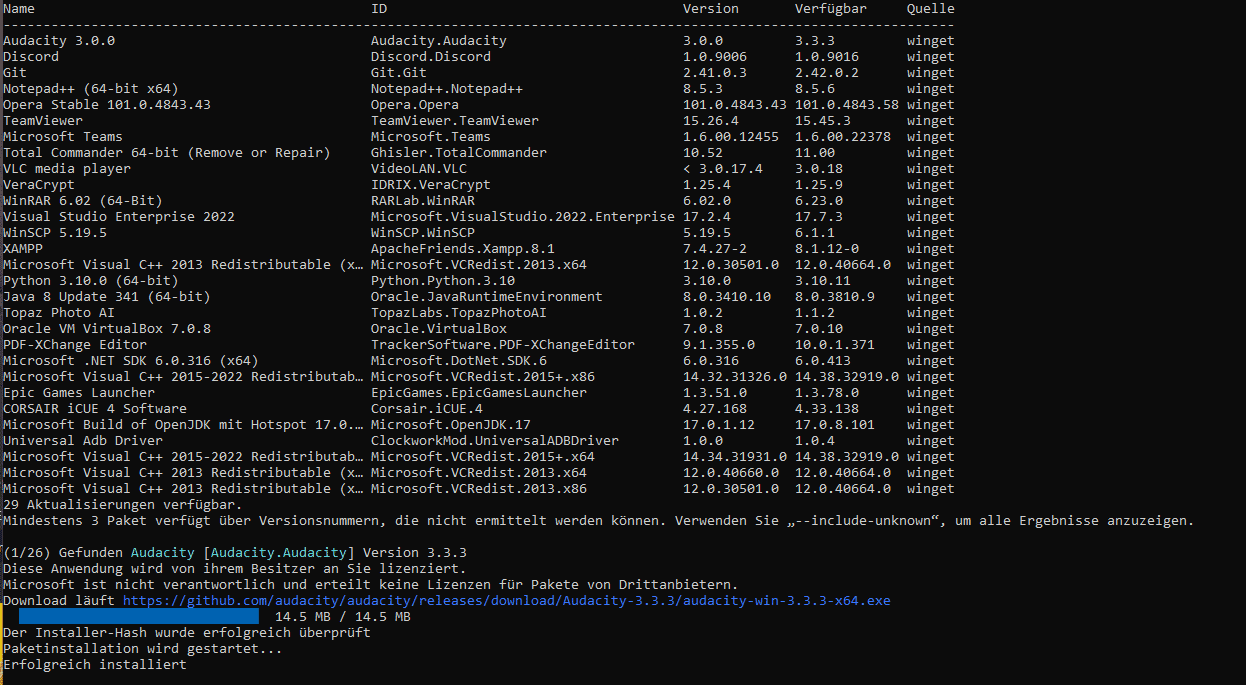Click the blue download progress bar

[x=138, y=617]
